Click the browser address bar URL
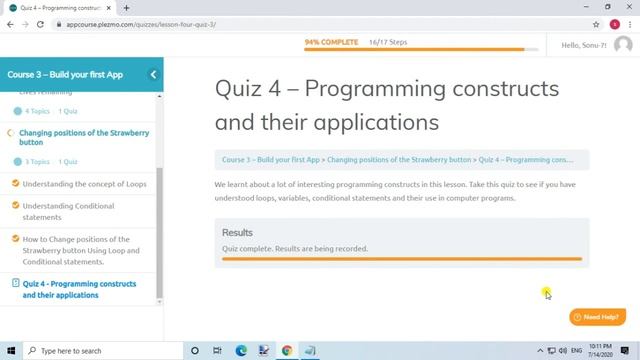 pos(141,24)
